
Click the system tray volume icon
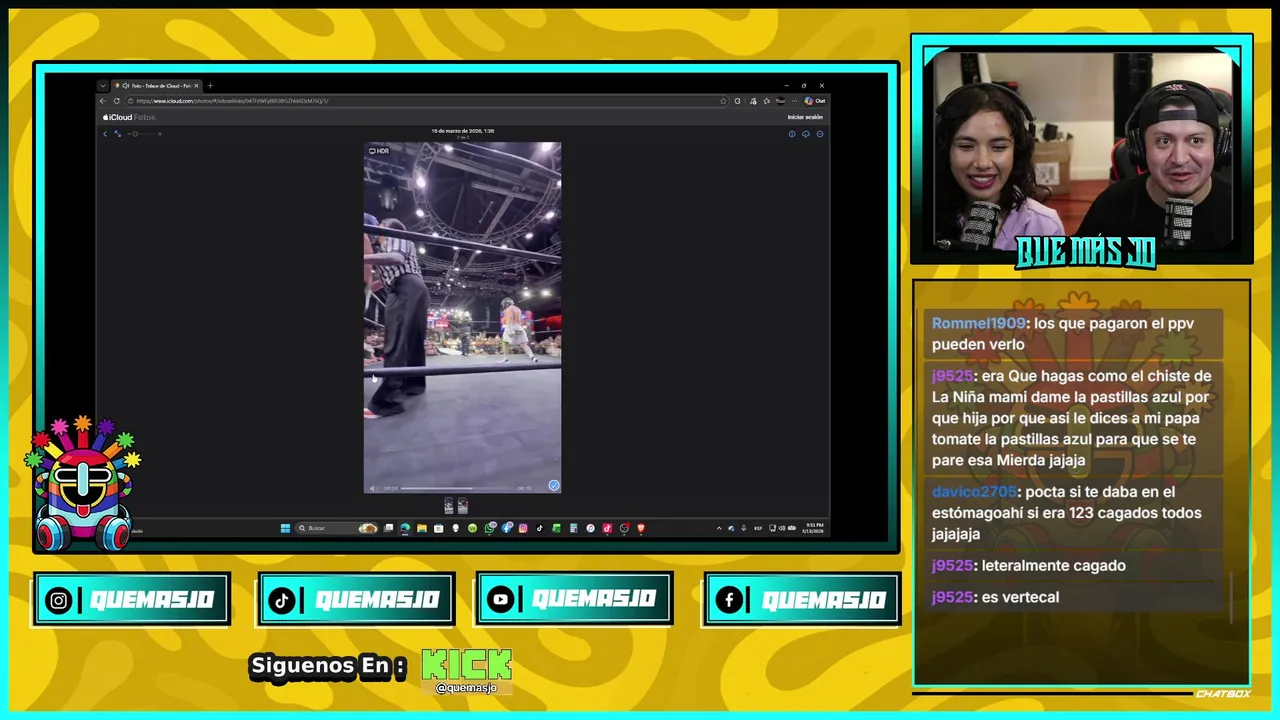click(x=781, y=528)
